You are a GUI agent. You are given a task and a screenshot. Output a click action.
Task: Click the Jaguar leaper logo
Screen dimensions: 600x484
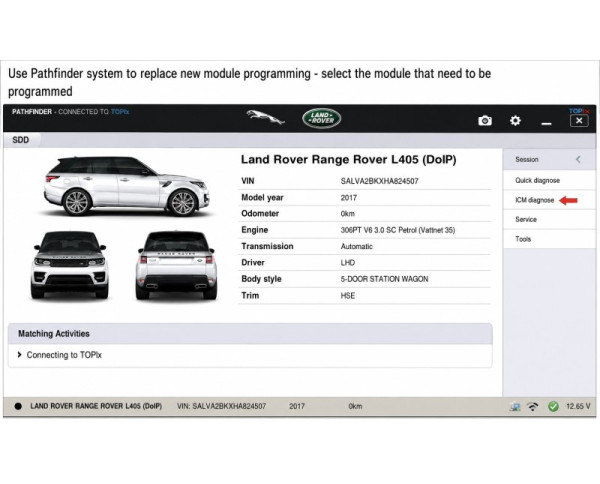tap(266, 117)
